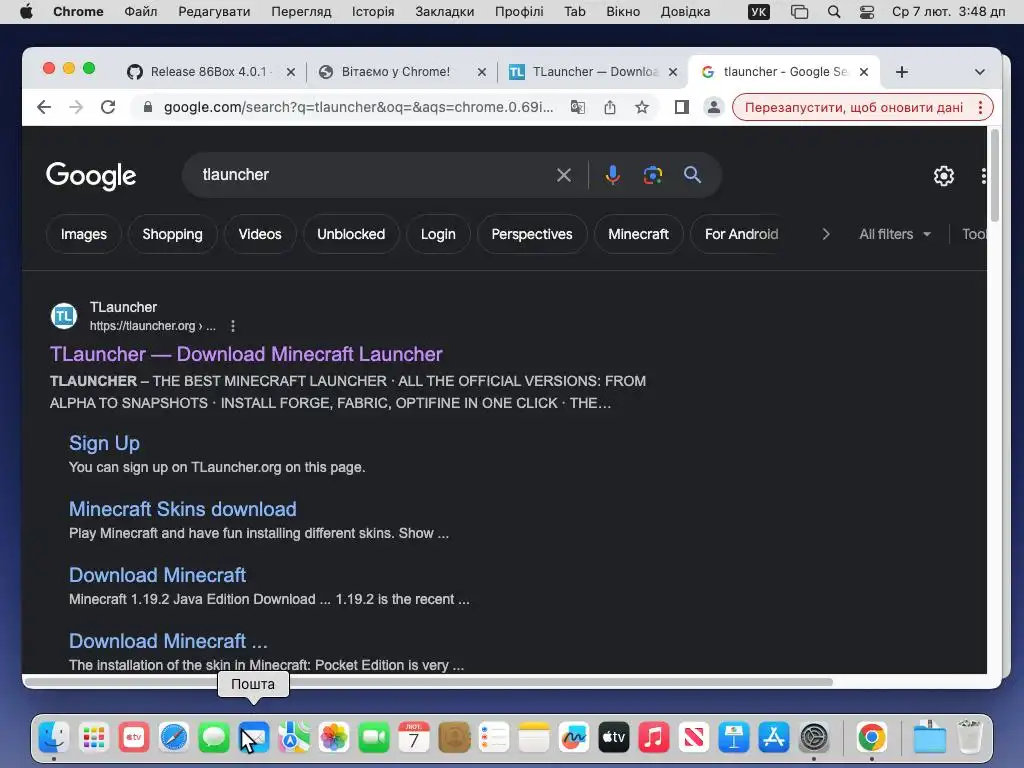Open Spotlight search in the menu bar
Image resolution: width=1024 pixels, height=768 pixels.
pos(834,12)
